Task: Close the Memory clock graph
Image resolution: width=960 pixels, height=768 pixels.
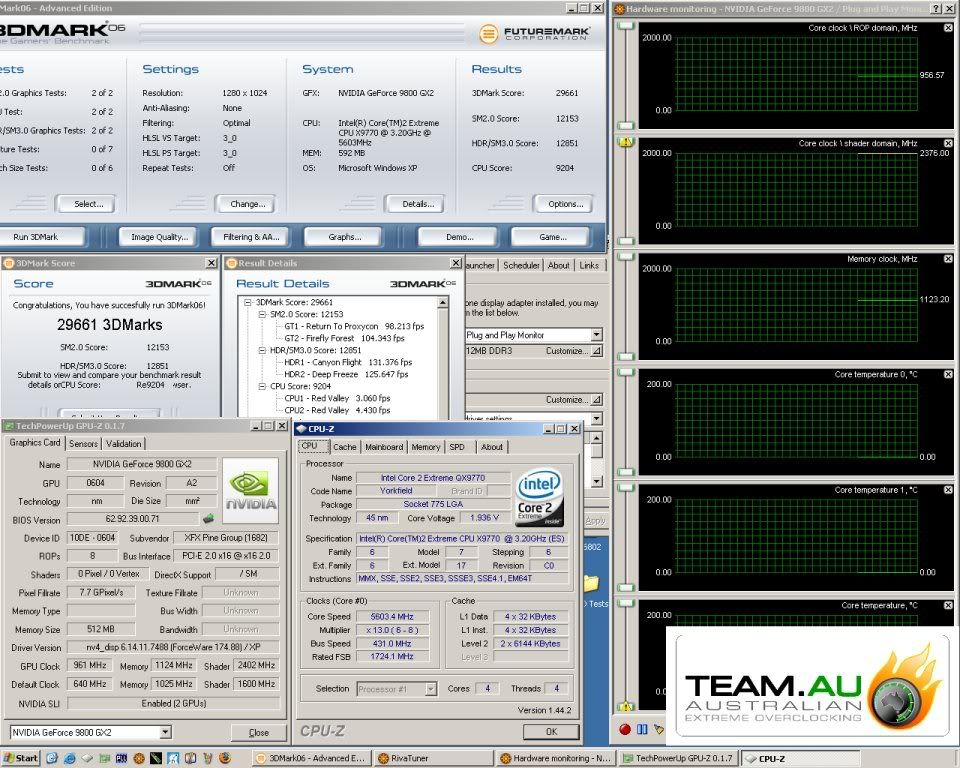Action: pos(948,259)
